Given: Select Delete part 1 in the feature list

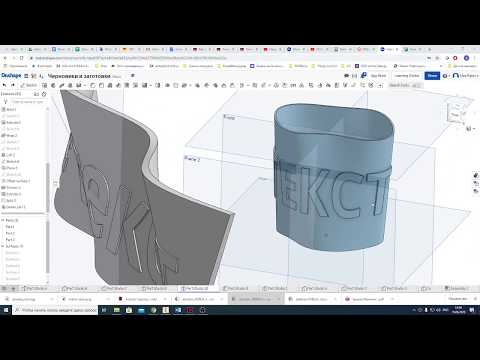Looking at the screenshot, I should coord(15,207).
